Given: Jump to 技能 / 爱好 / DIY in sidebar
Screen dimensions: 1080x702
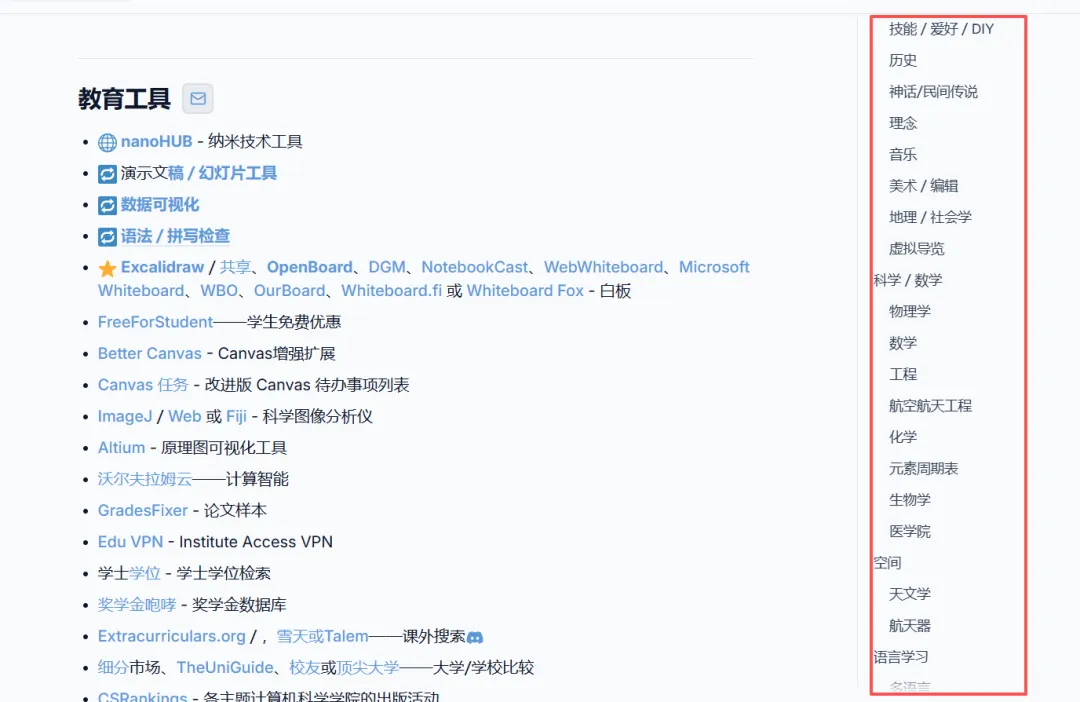Looking at the screenshot, I should pos(941,29).
